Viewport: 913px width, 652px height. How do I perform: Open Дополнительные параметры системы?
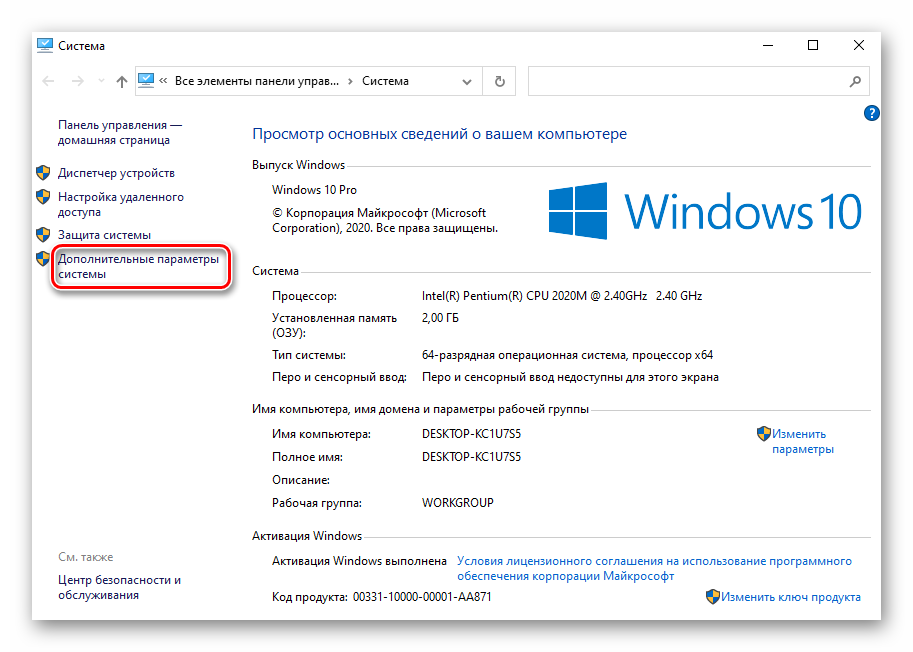pos(137,266)
